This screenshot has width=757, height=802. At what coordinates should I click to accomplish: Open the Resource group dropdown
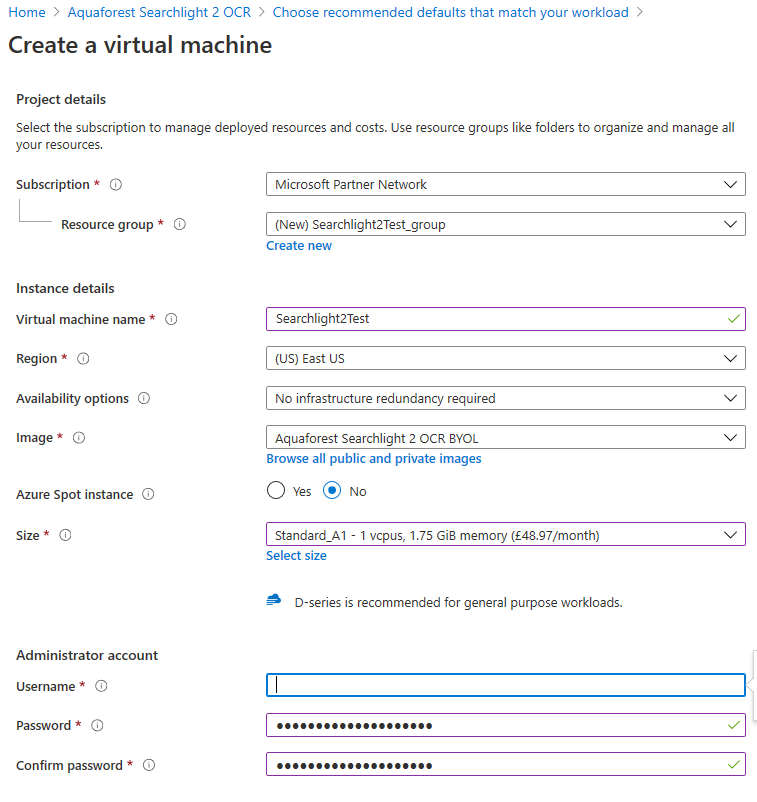point(505,224)
